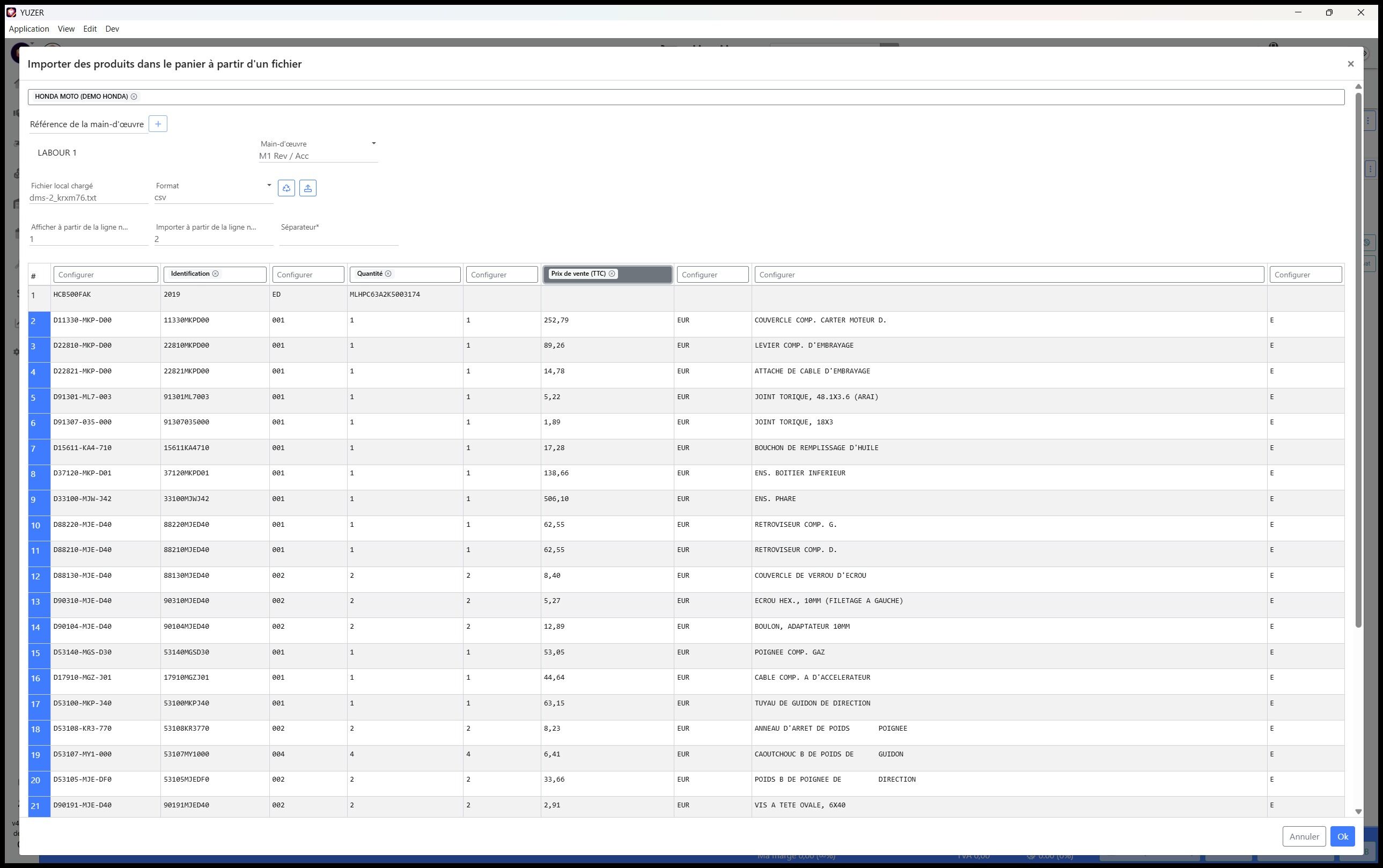
Task: Click the refresh/reload file icon
Action: (x=286, y=188)
